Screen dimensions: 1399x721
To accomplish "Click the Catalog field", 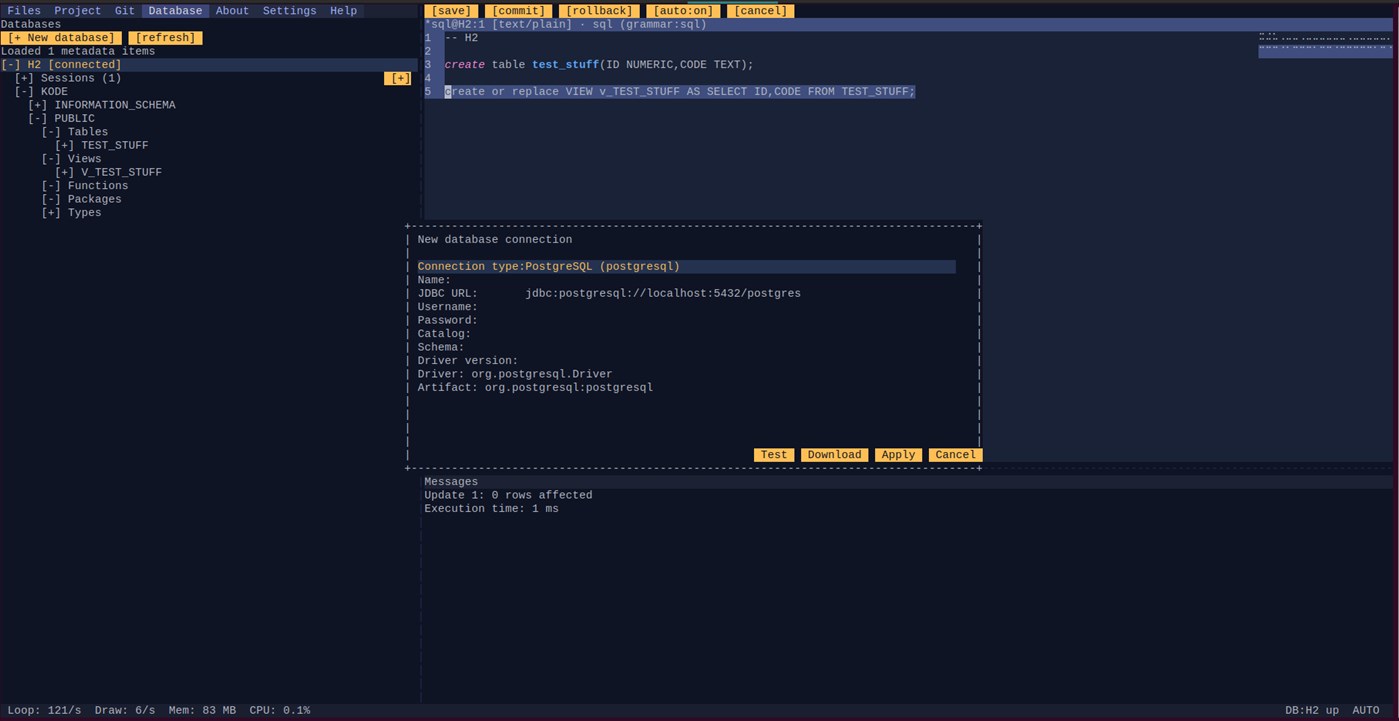I will [686, 334].
